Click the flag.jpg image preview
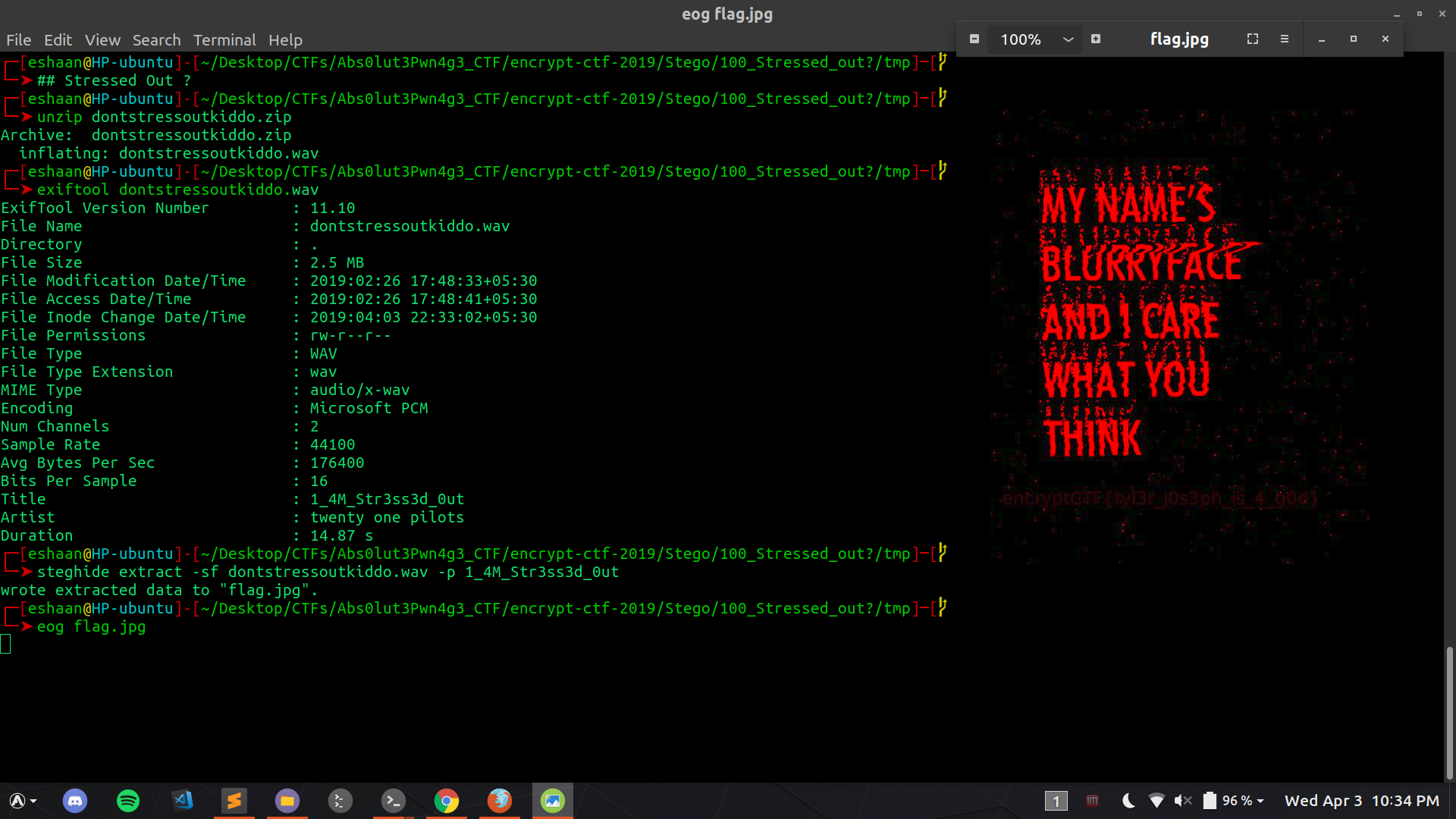 click(x=1179, y=334)
